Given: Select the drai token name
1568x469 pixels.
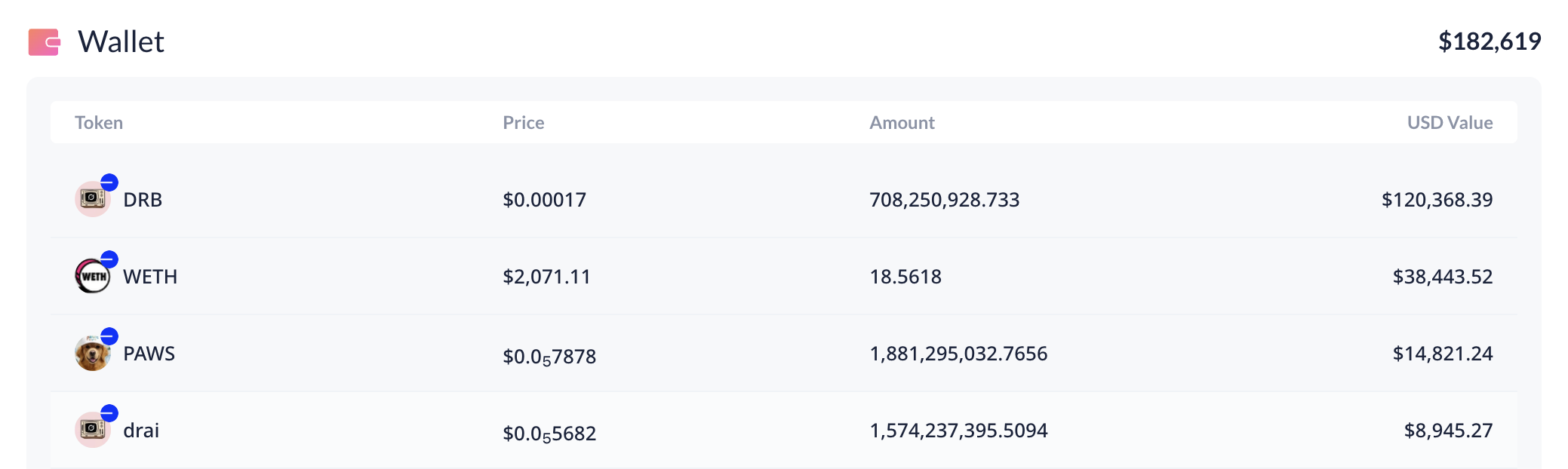Looking at the screenshot, I should [141, 431].
